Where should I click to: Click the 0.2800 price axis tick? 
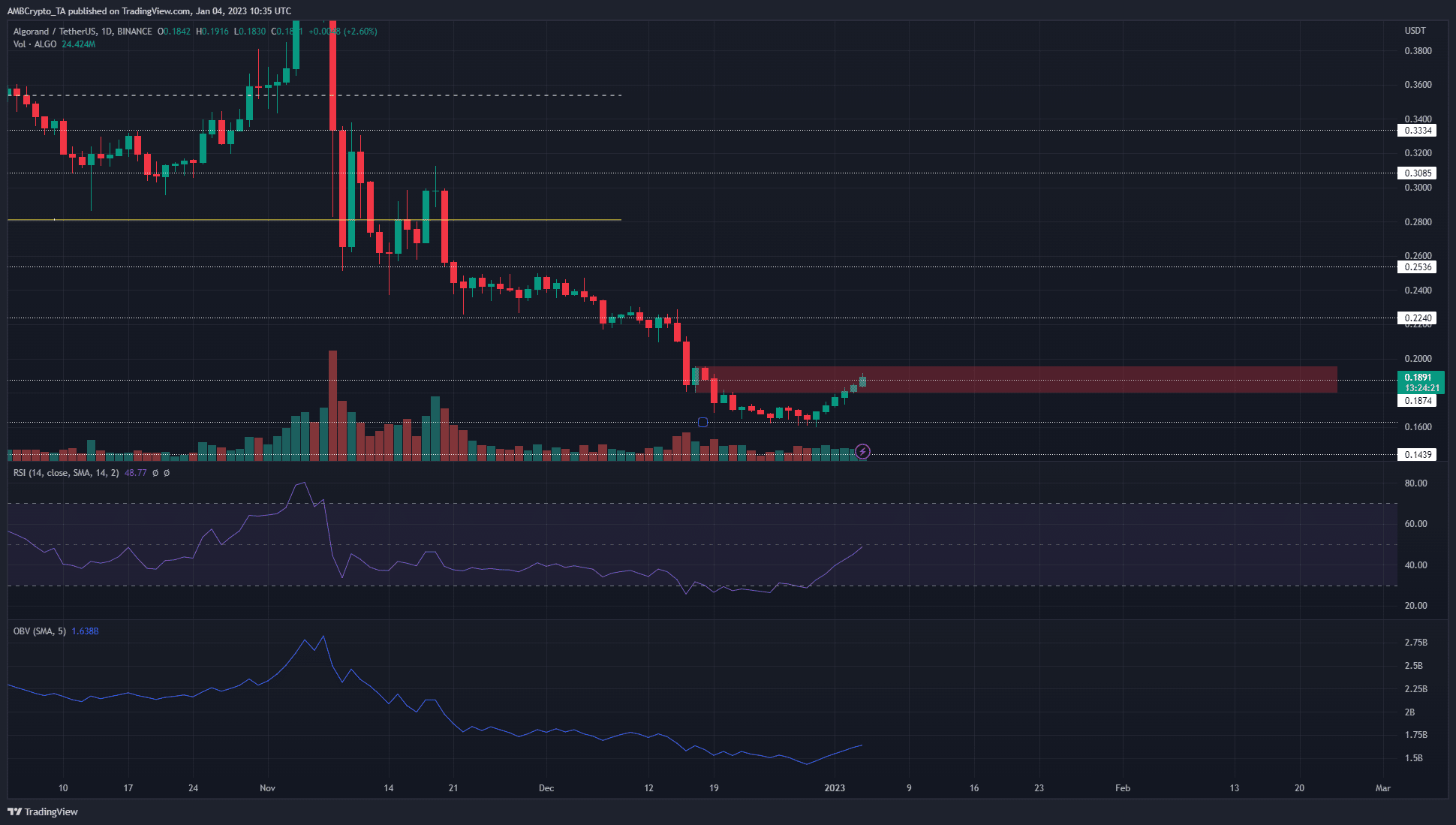point(1418,222)
